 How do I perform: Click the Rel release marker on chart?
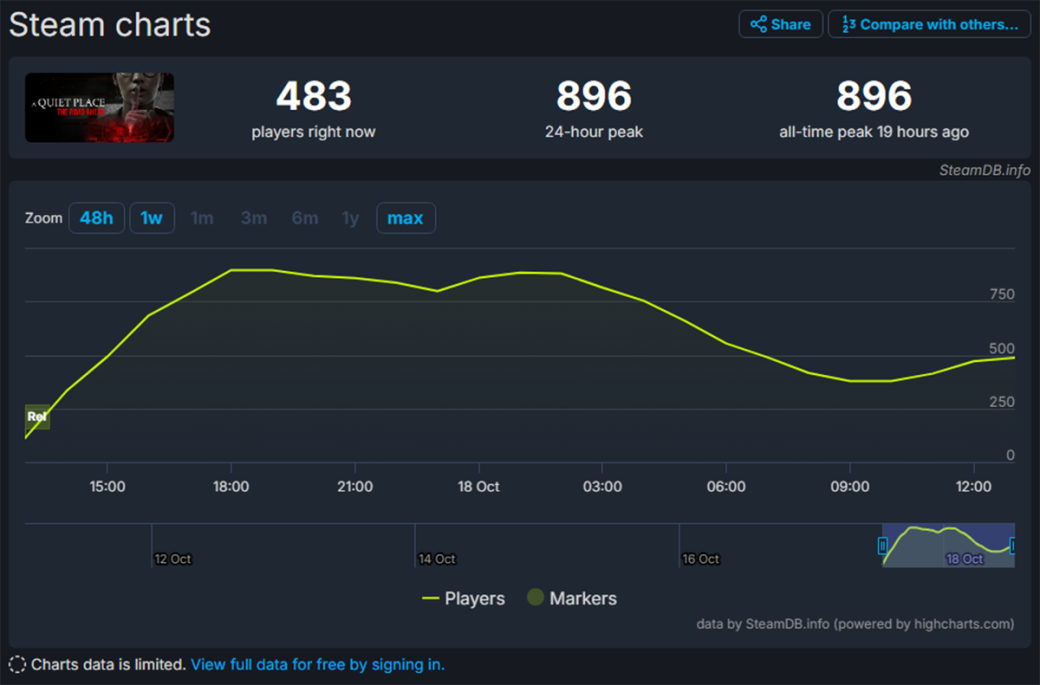pyautogui.click(x=37, y=417)
